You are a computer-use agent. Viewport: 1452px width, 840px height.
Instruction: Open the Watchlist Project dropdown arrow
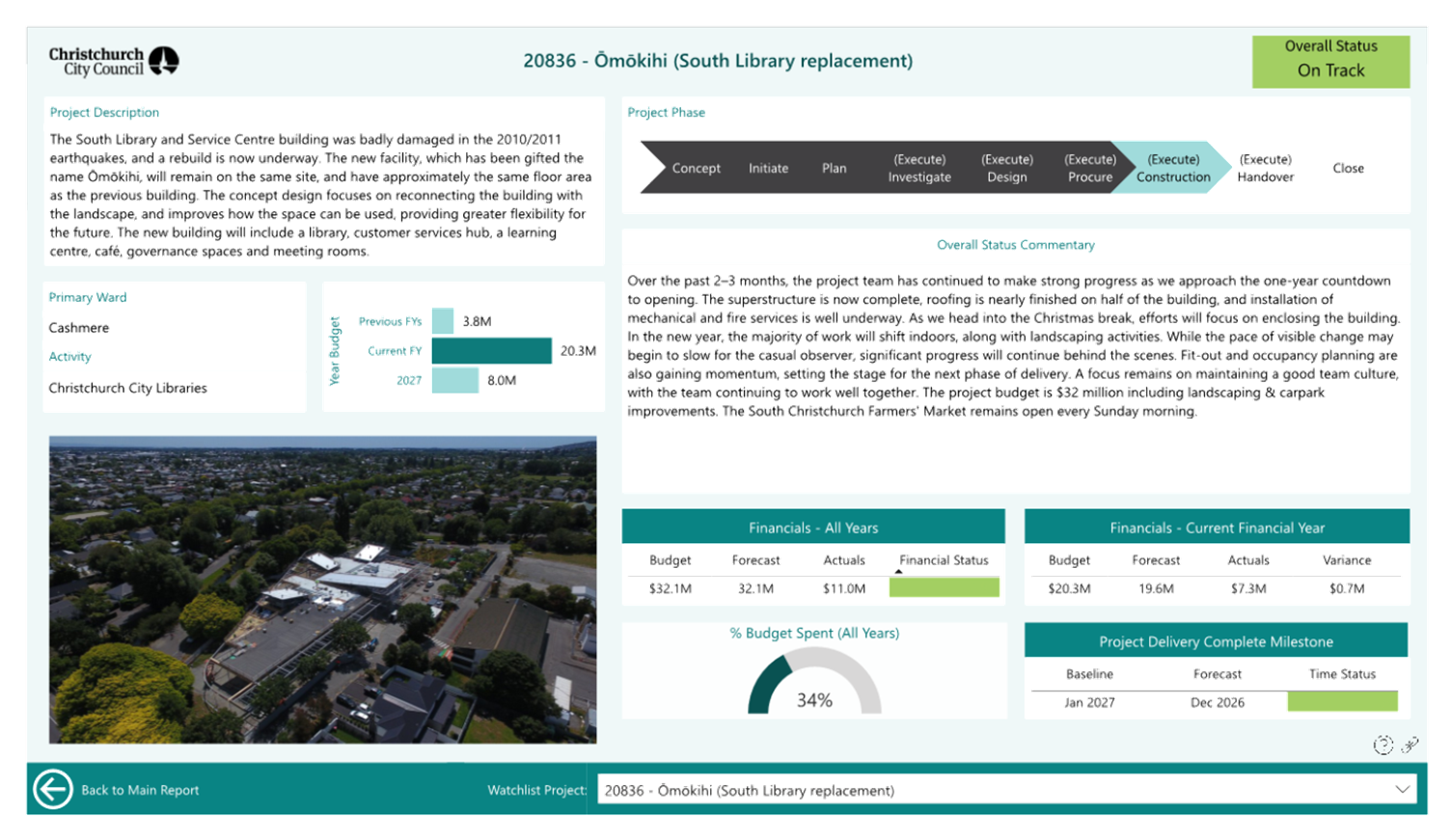[x=1402, y=790]
